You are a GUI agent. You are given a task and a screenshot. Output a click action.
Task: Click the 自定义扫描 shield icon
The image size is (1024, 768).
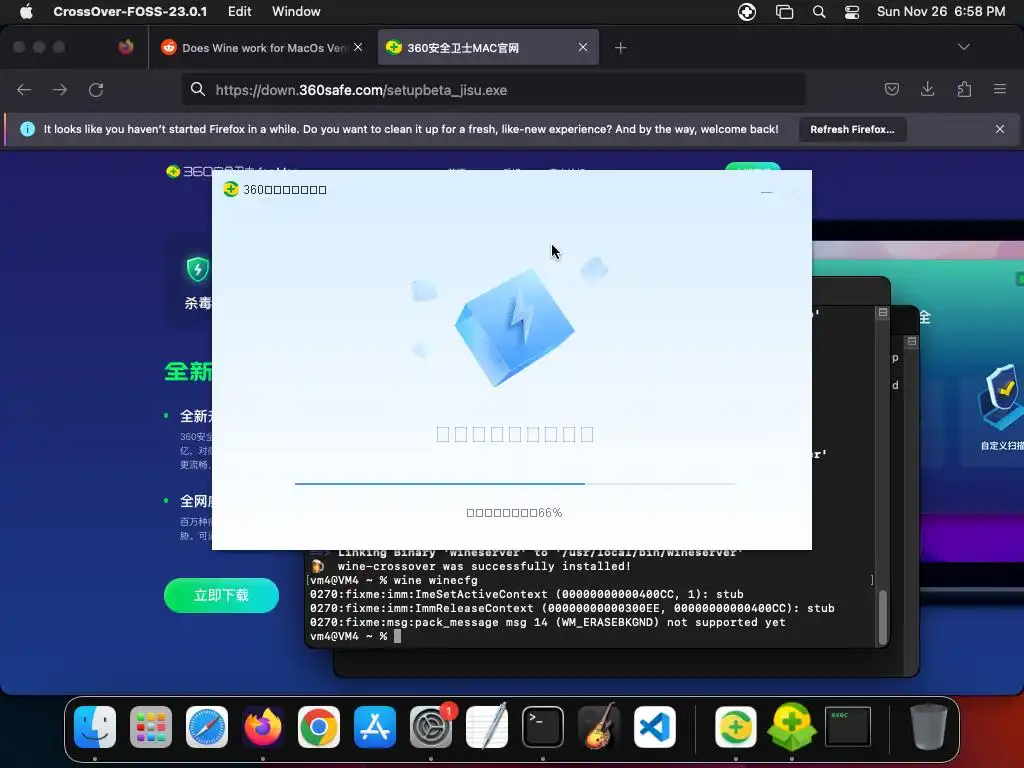(x=1000, y=395)
